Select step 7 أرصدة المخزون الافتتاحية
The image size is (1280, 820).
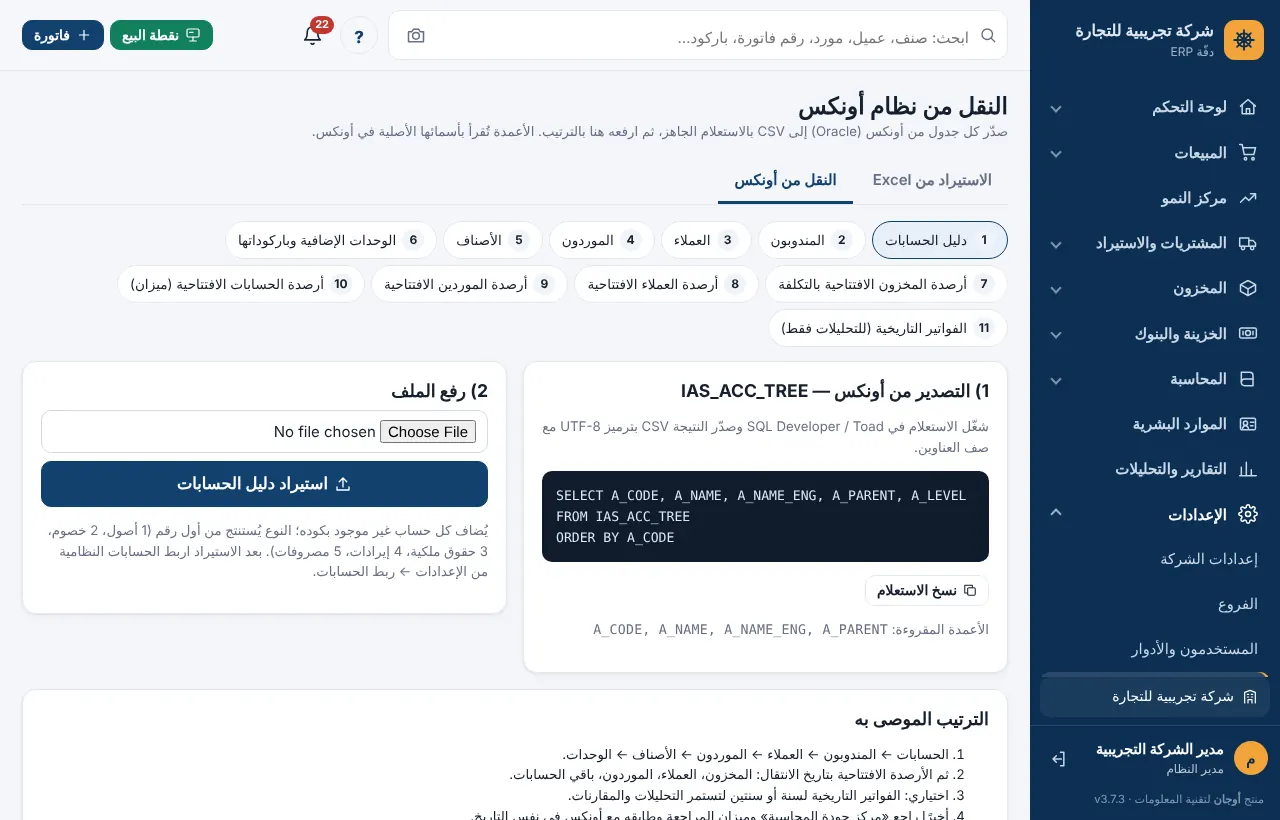coord(886,284)
